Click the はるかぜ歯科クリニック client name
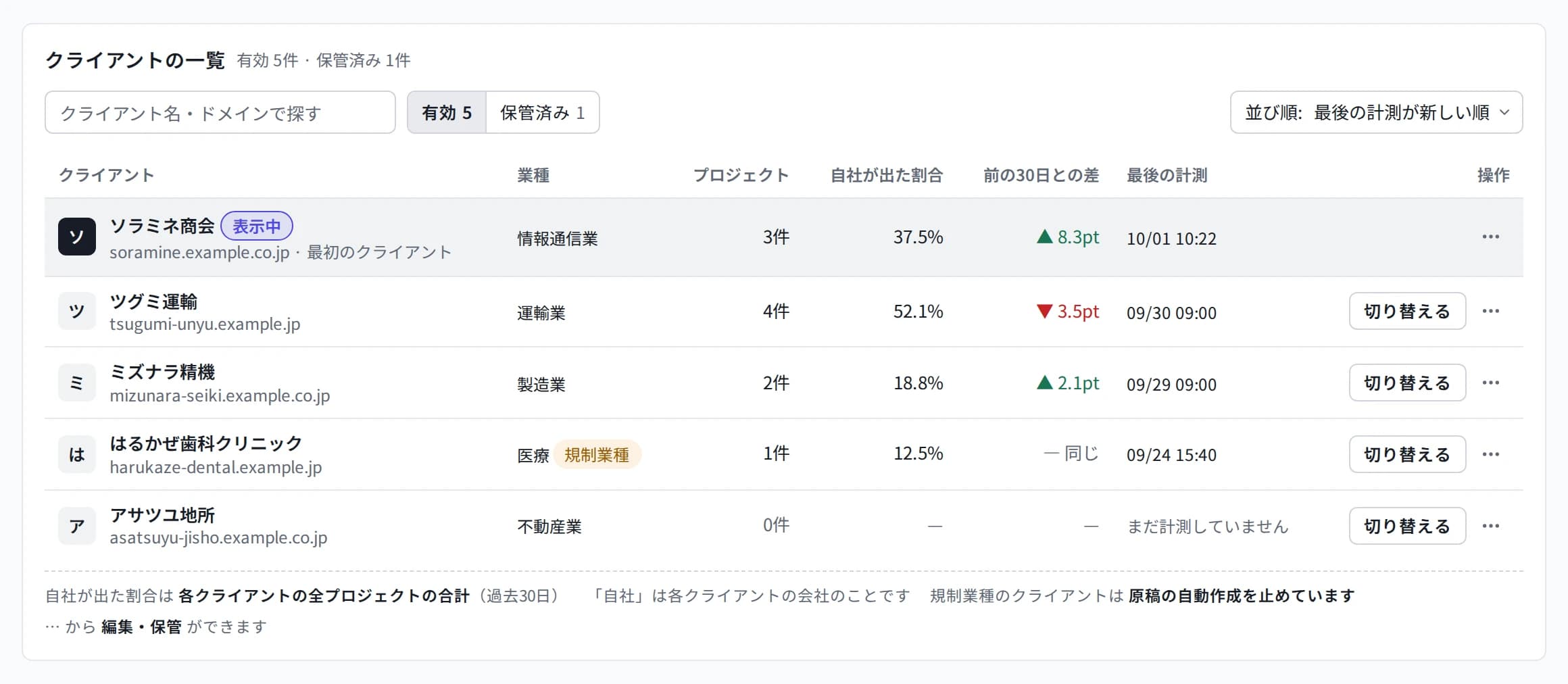Image resolution: width=1568 pixels, height=684 pixels. 206,444
